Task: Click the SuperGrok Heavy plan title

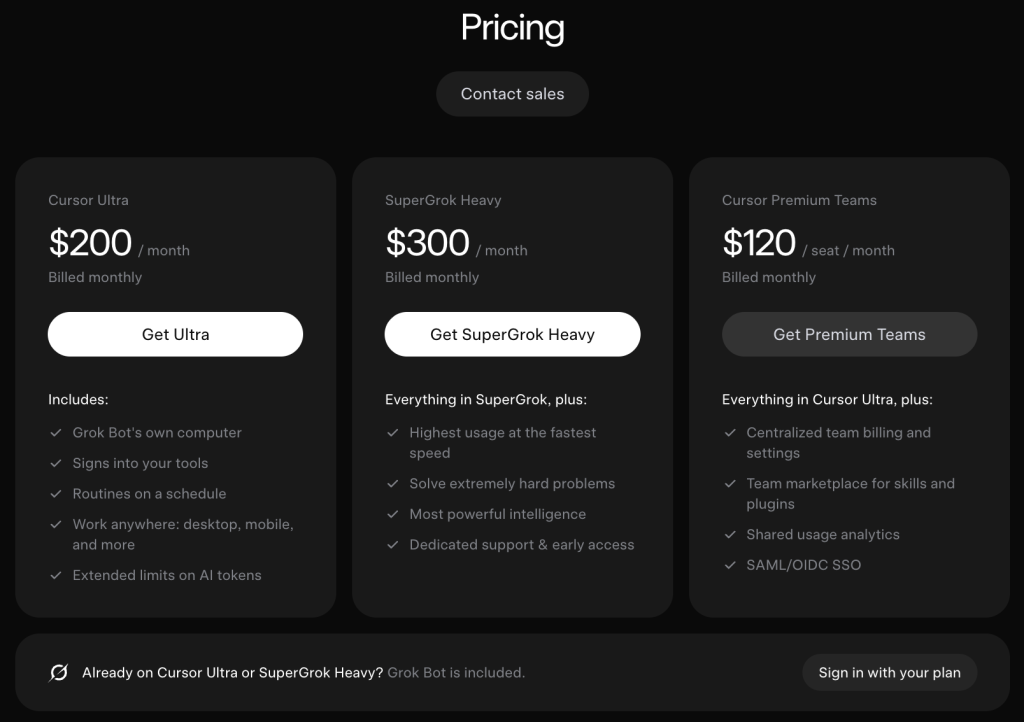Action: 443,200
